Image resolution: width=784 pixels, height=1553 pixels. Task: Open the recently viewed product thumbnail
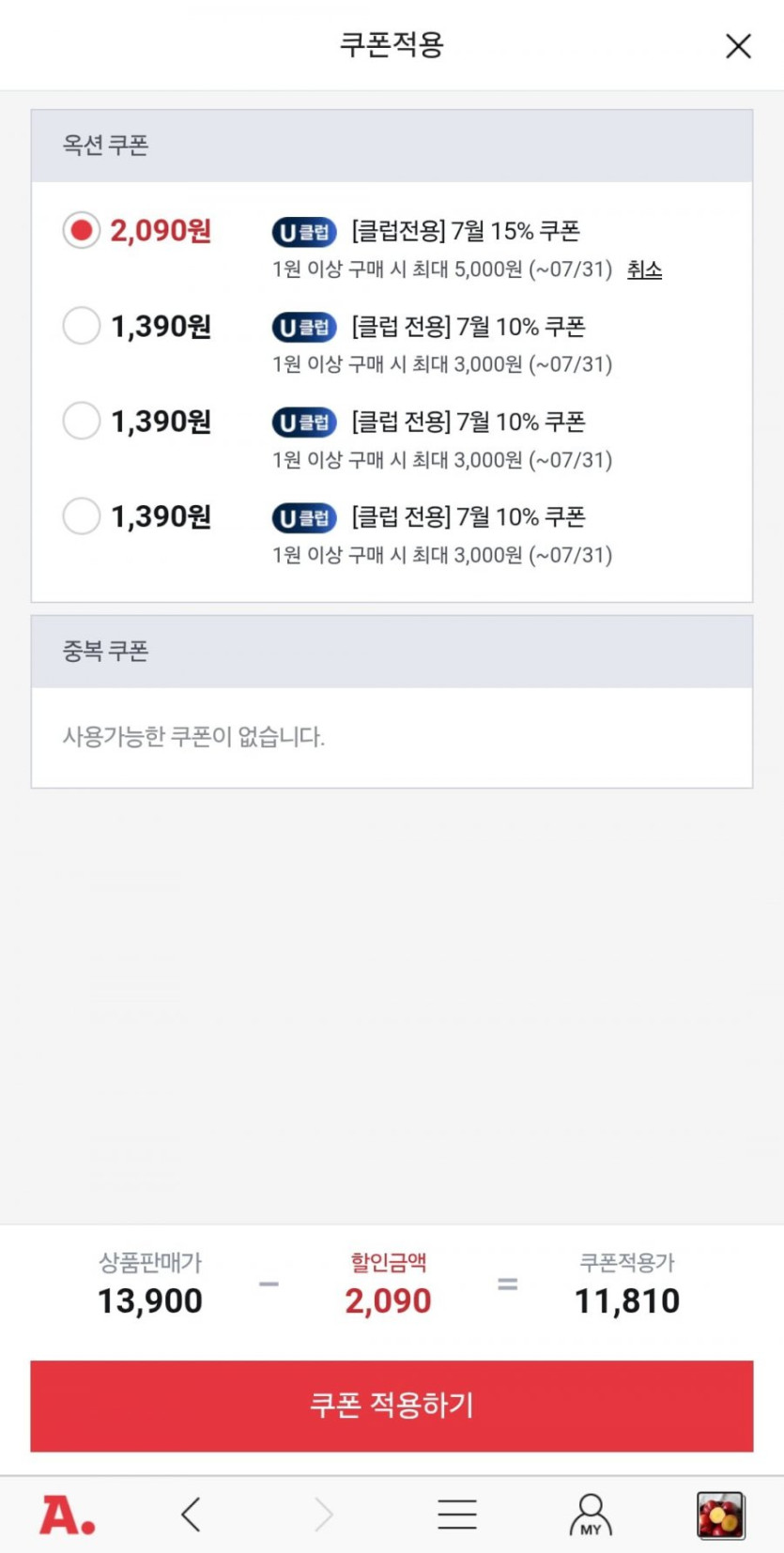720,1515
